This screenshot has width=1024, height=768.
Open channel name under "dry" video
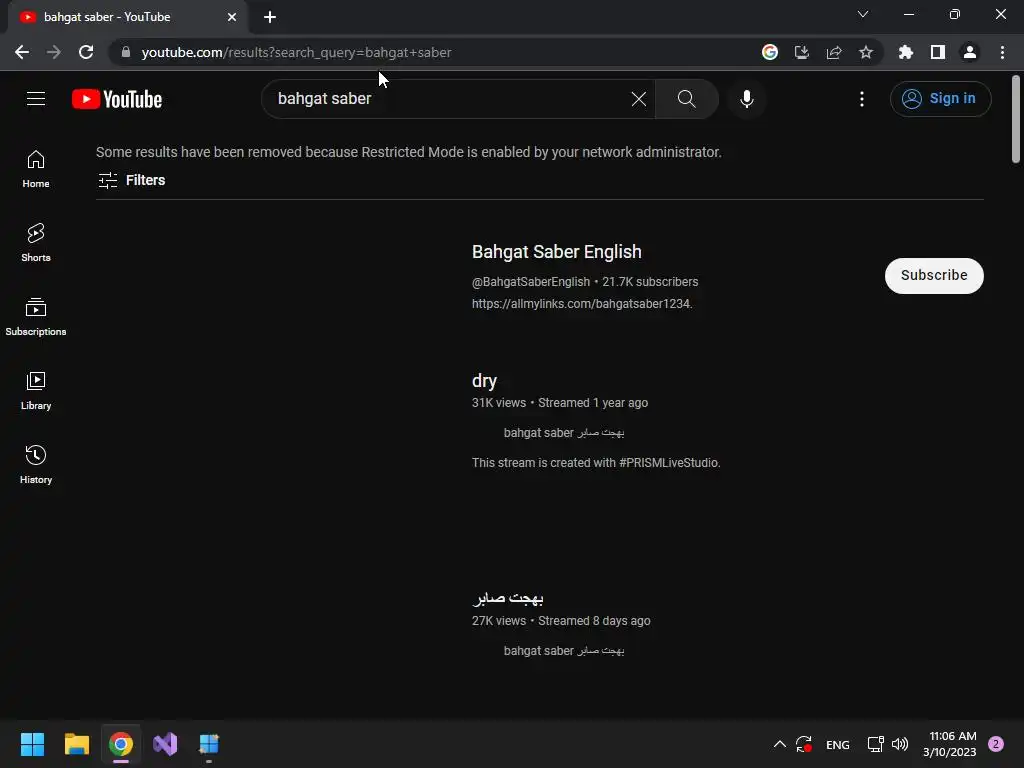(564, 433)
